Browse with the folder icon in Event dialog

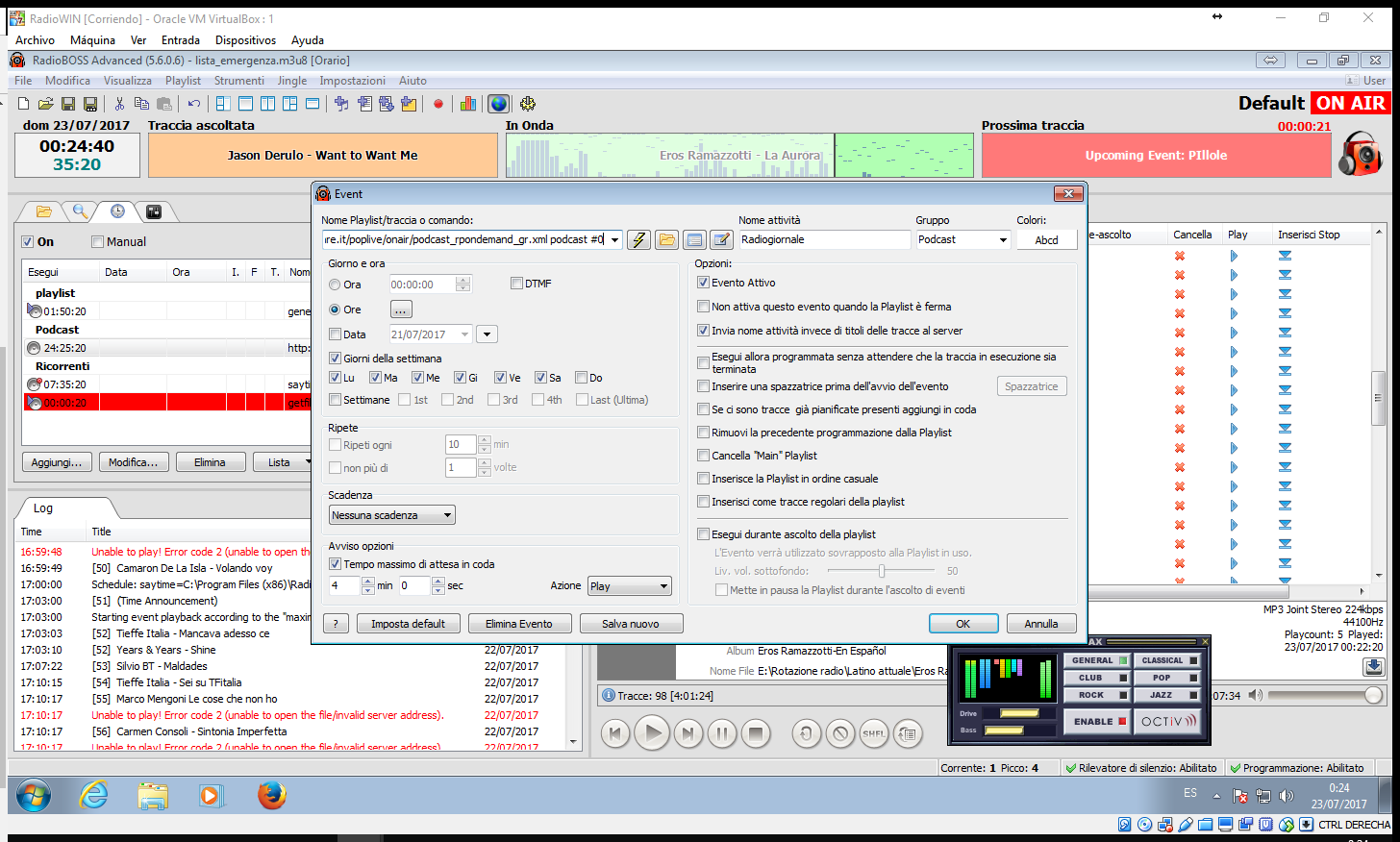tap(666, 240)
